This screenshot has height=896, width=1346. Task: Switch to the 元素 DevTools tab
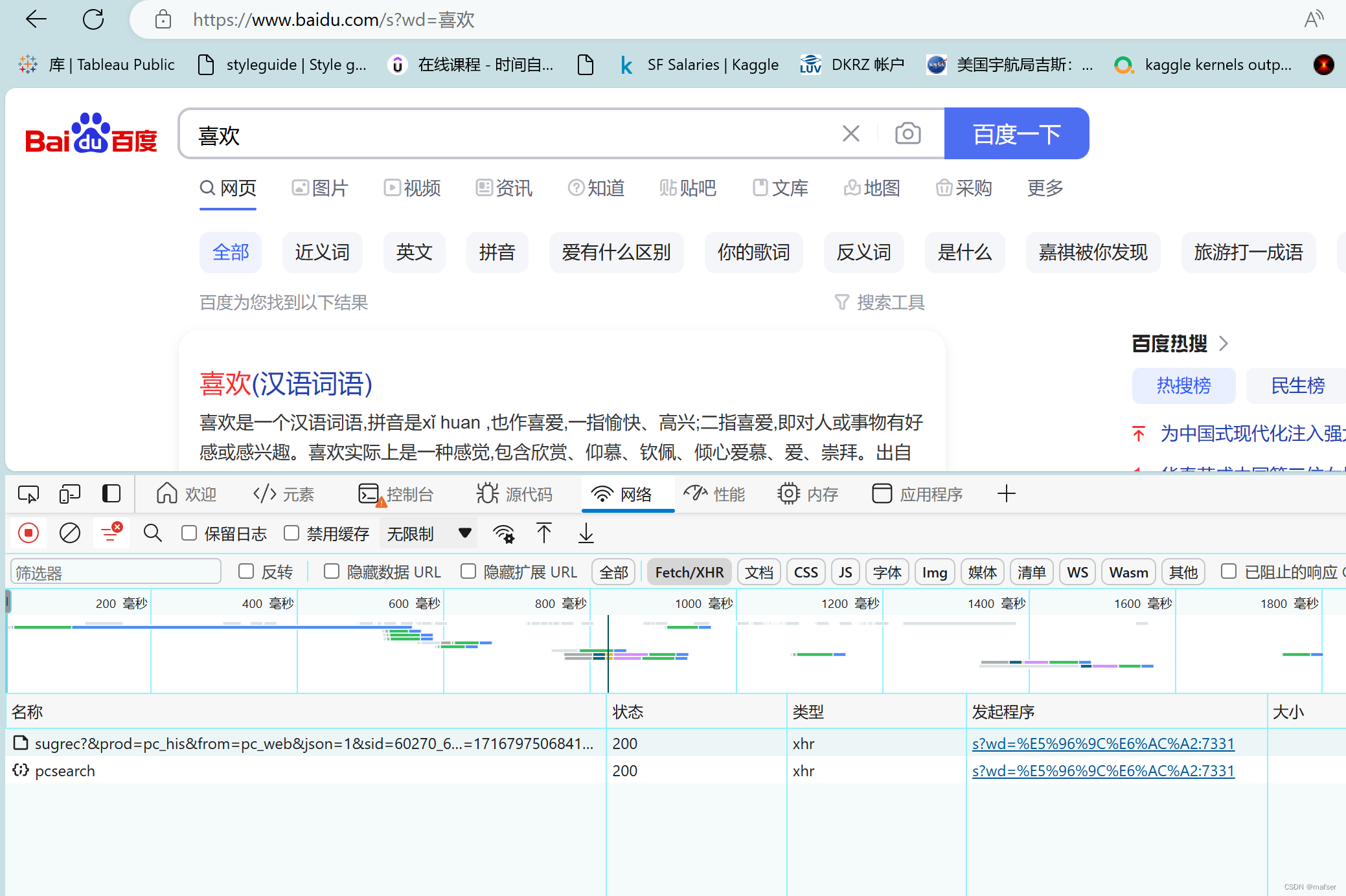point(283,494)
